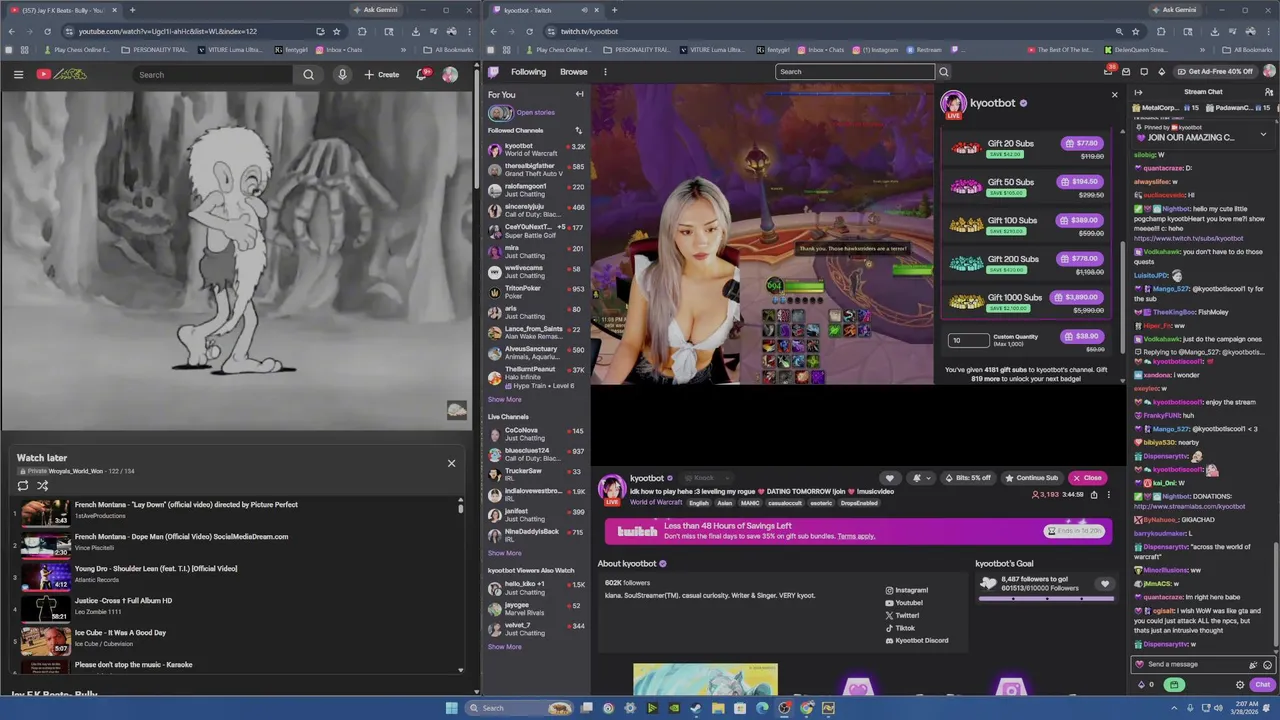
Task: Open stories in Twitch sidebar
Action: 521,113
